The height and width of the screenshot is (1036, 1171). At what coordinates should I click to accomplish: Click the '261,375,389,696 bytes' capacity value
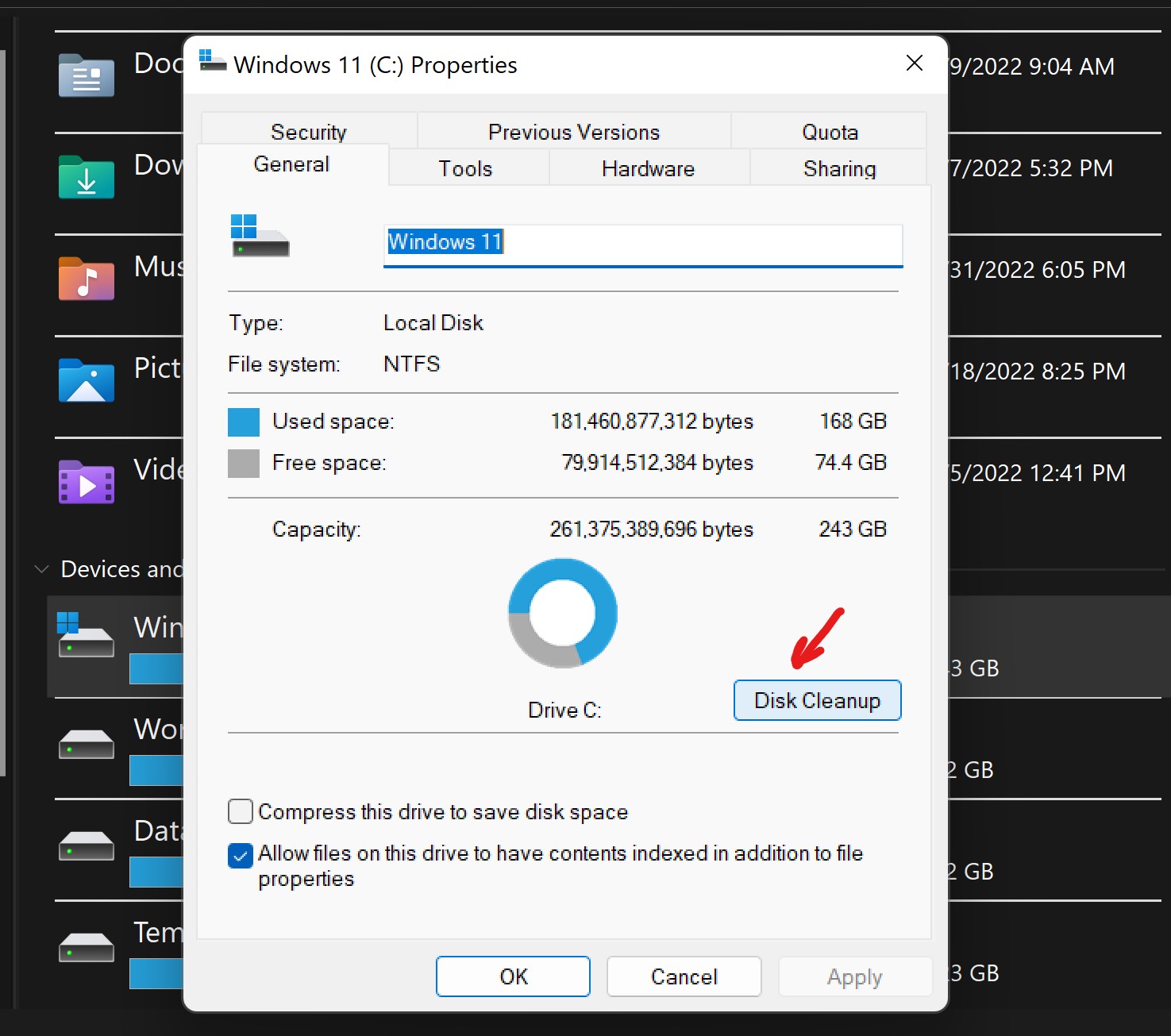651,530
